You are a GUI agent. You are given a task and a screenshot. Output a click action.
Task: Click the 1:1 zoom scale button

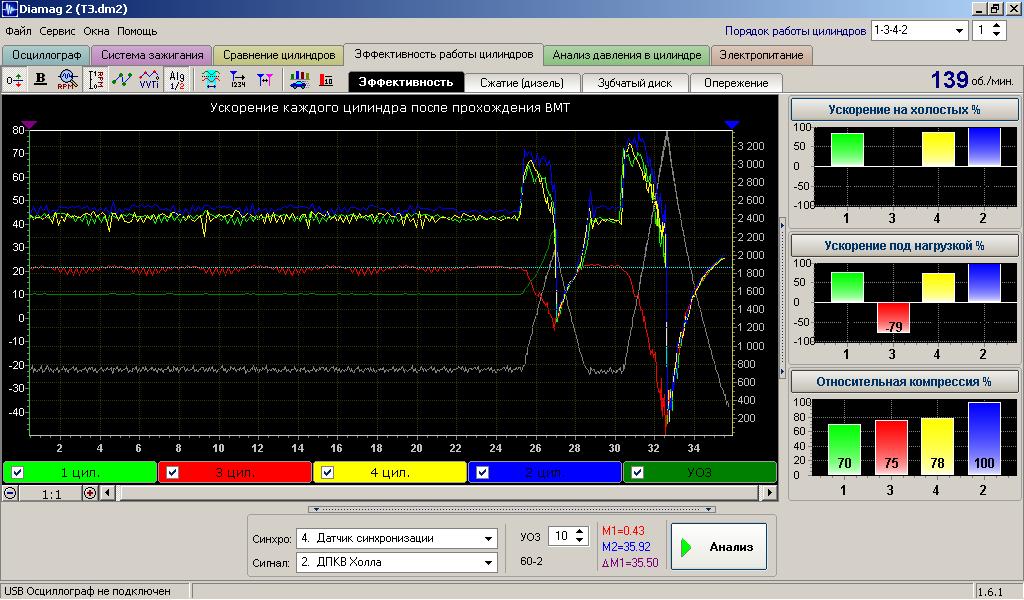pos(51,494)
